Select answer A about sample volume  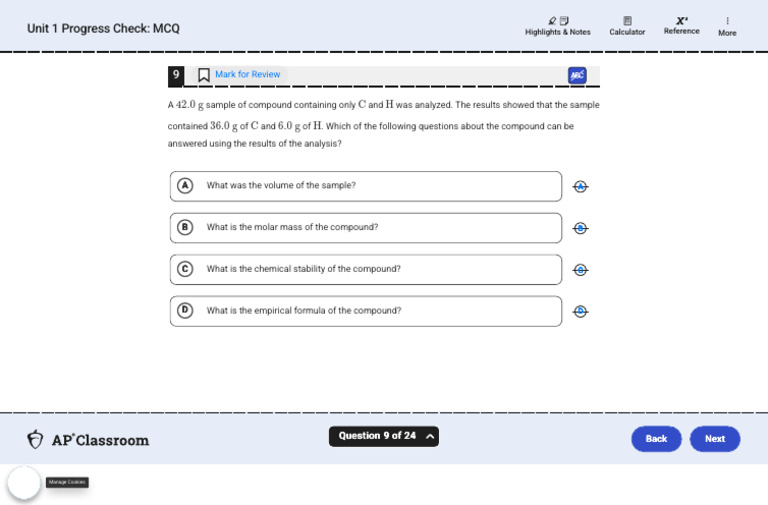coord(366,186)
